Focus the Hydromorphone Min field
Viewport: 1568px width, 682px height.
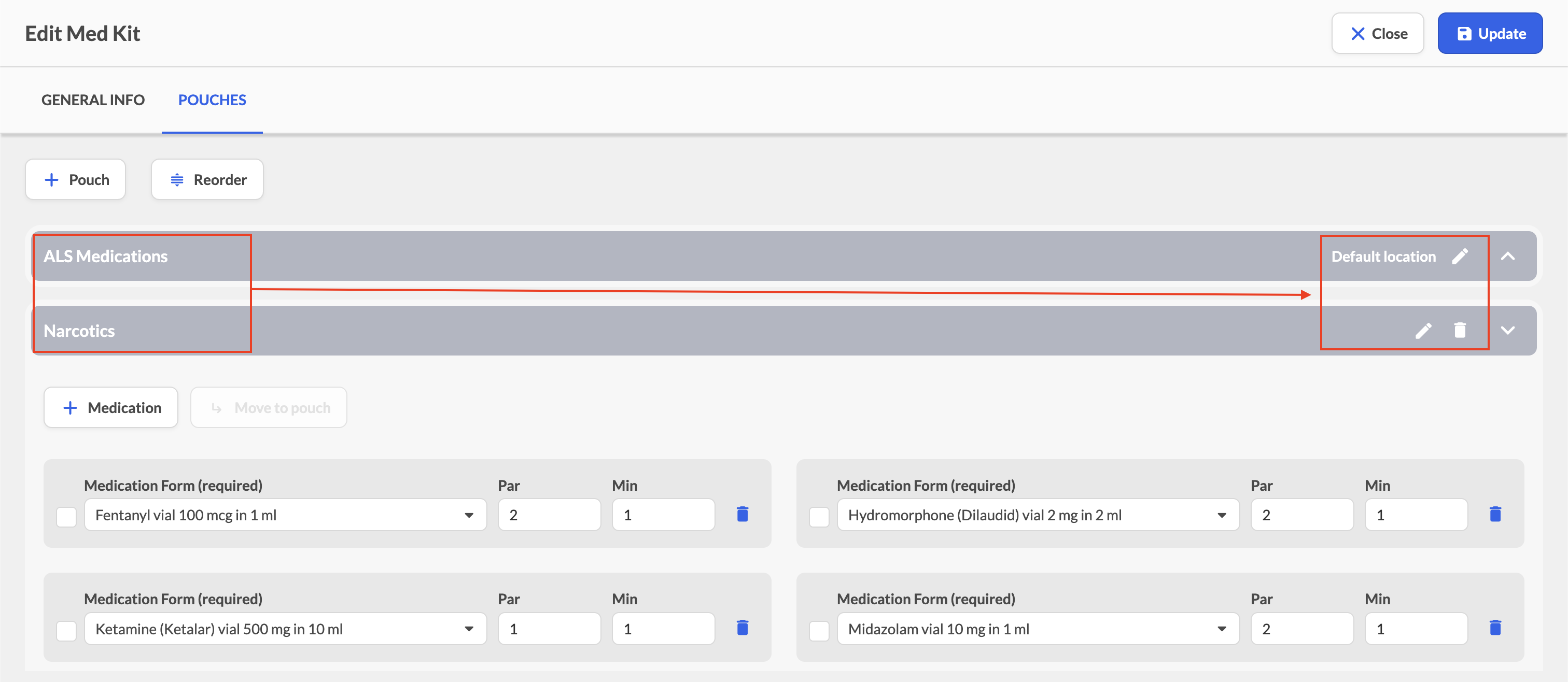tap(1416, 515)
